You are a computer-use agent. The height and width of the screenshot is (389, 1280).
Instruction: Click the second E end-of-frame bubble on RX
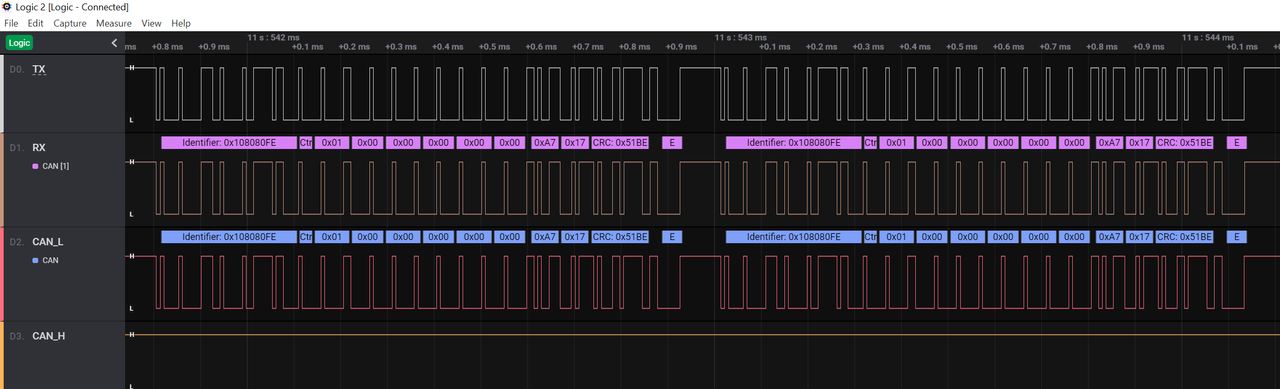1237,143
